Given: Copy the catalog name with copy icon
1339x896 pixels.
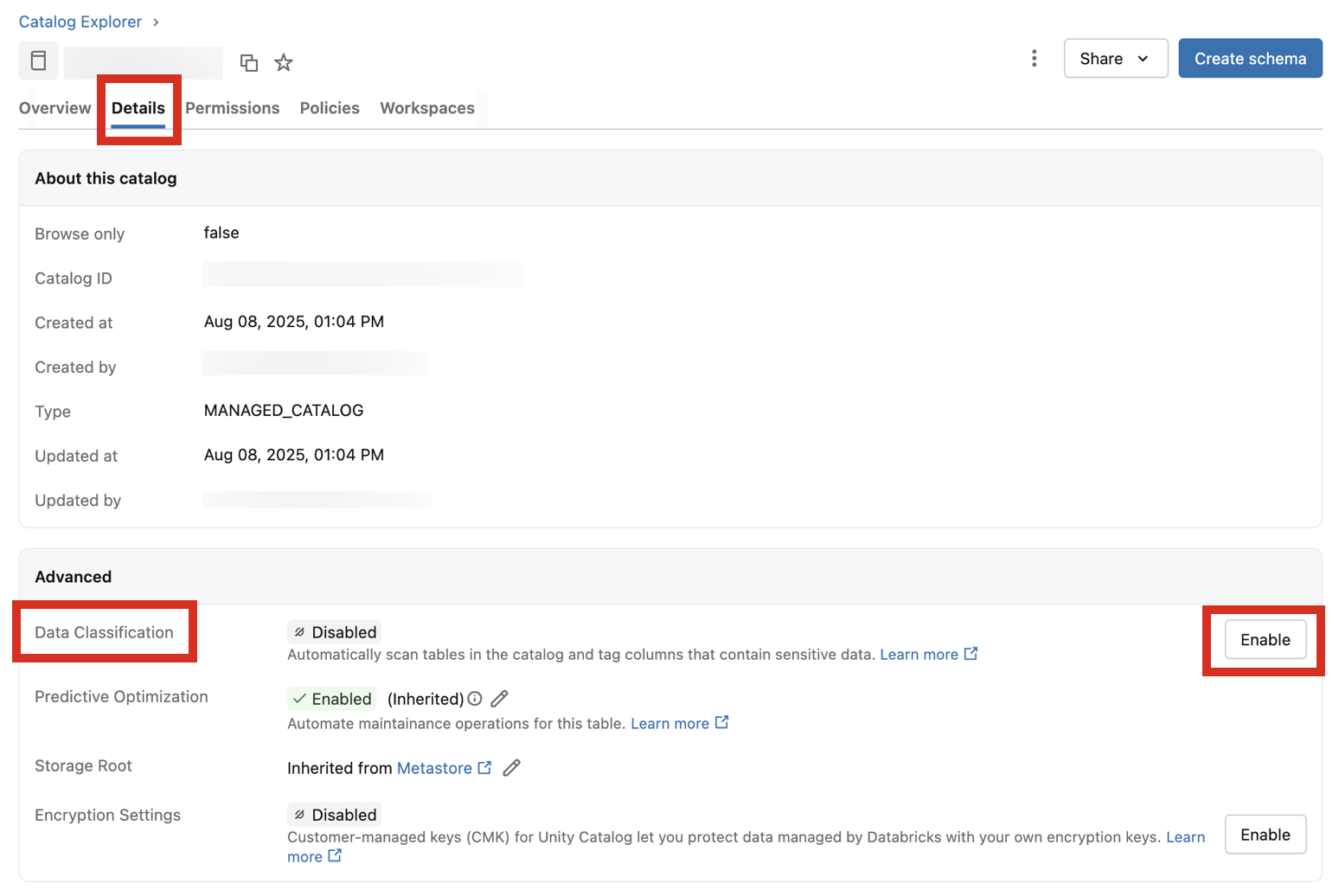Looking at the screenshot, I should [x=249, y=62].
